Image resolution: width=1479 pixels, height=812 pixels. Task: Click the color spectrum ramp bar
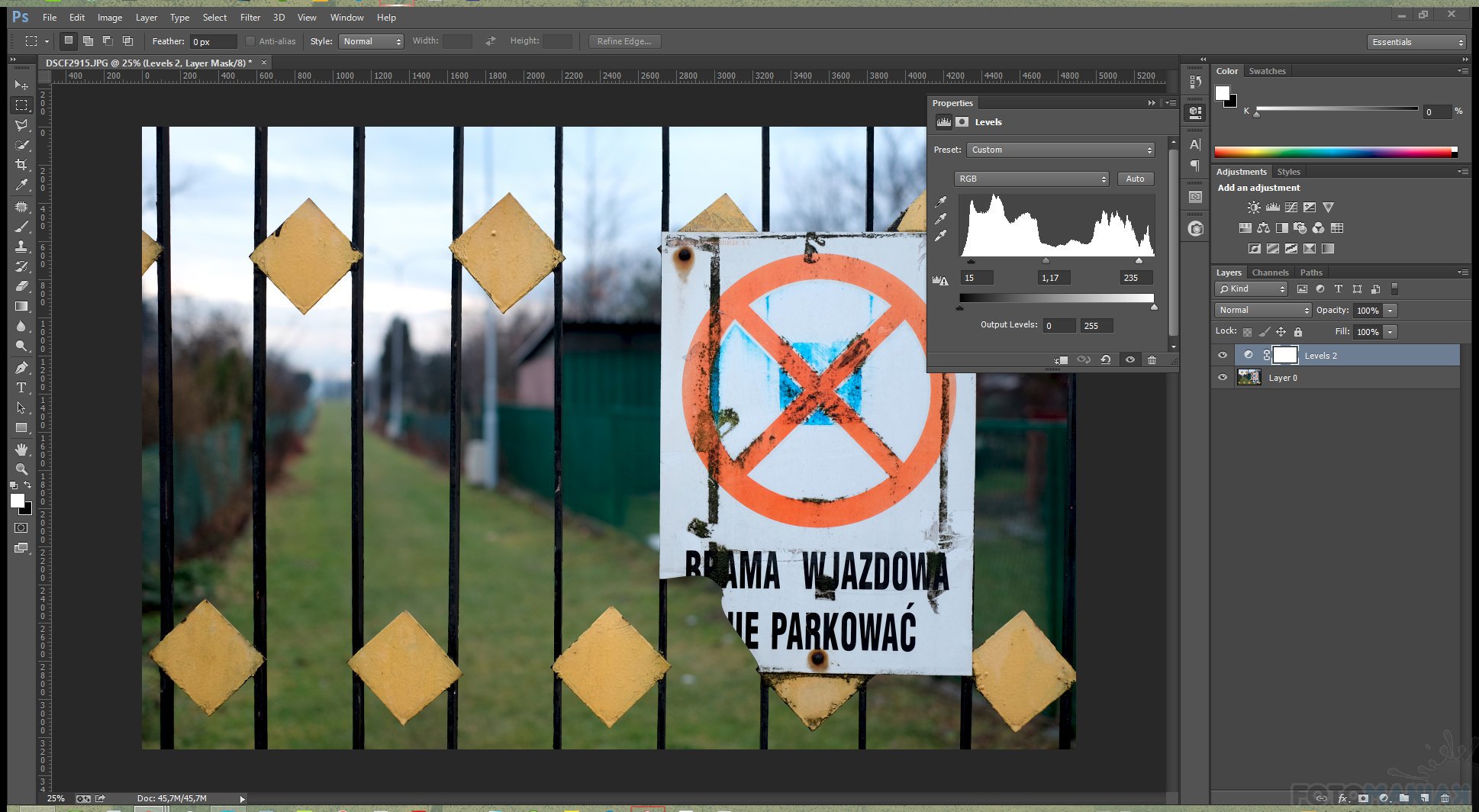tap(1334, 152)
